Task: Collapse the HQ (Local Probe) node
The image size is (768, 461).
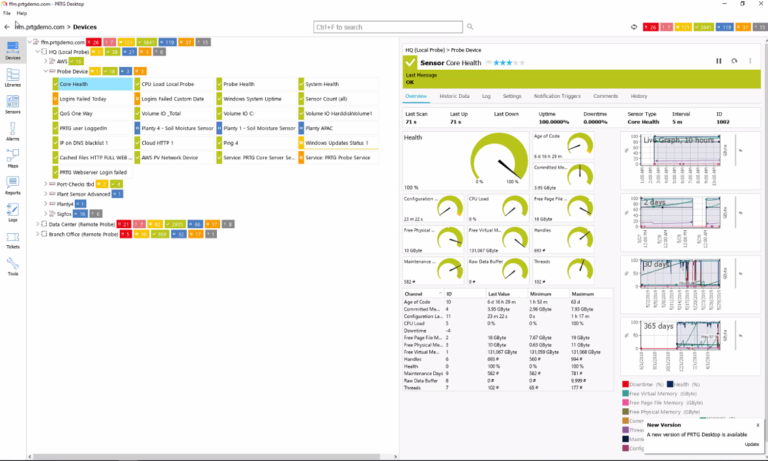Action: (x=38, y=51)
